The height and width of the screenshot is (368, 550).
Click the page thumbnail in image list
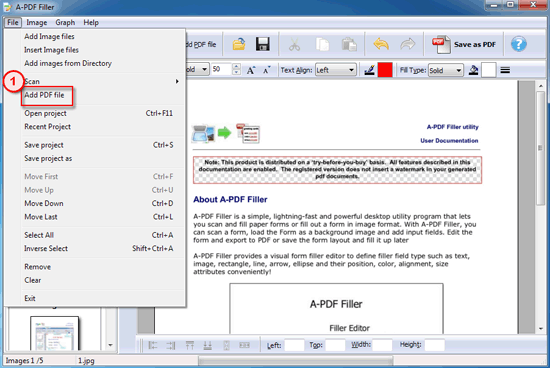(x=54, y=333)
